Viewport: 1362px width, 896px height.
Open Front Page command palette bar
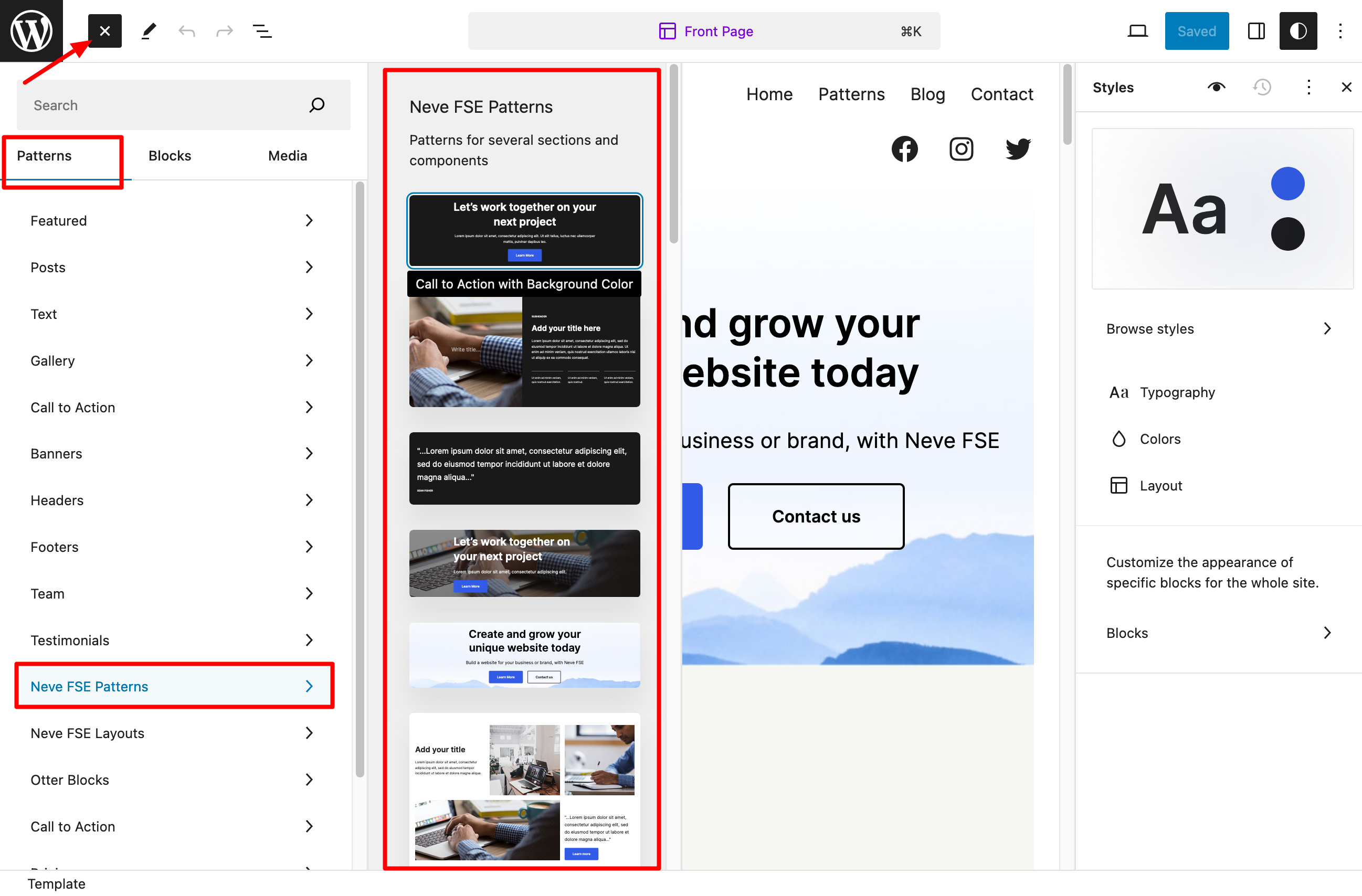click(704, 31)
